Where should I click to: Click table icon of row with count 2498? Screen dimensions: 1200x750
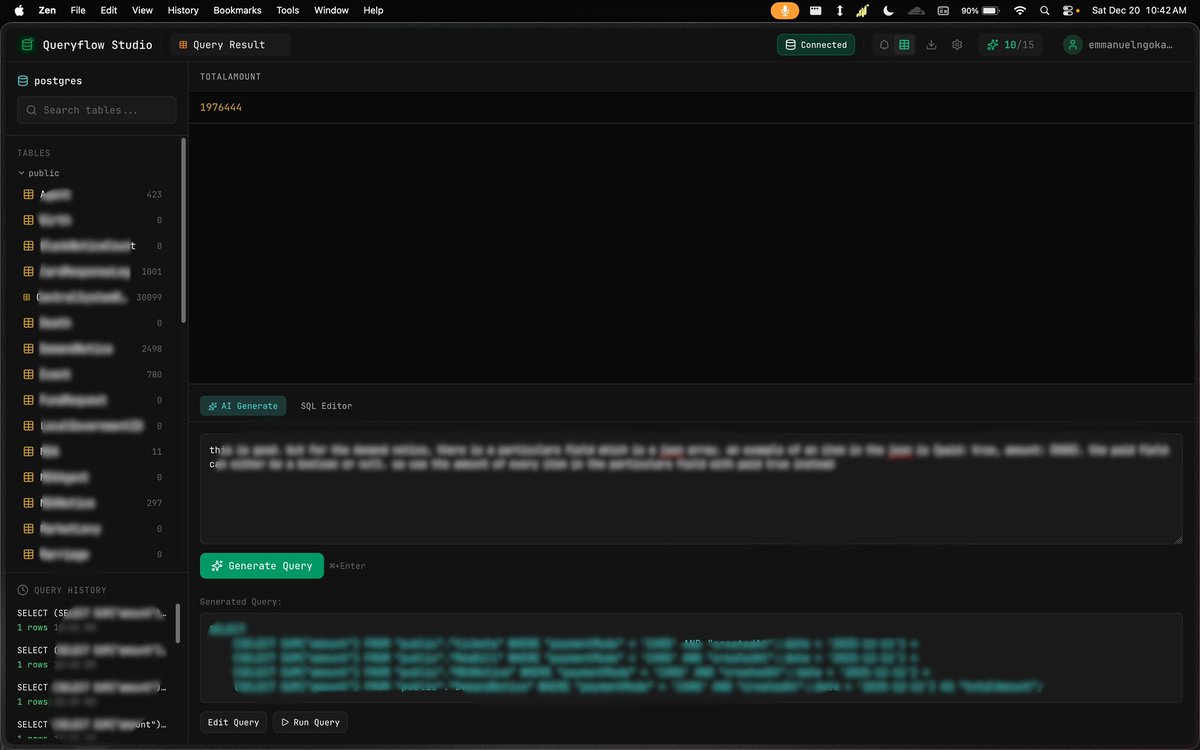(29, 349)
